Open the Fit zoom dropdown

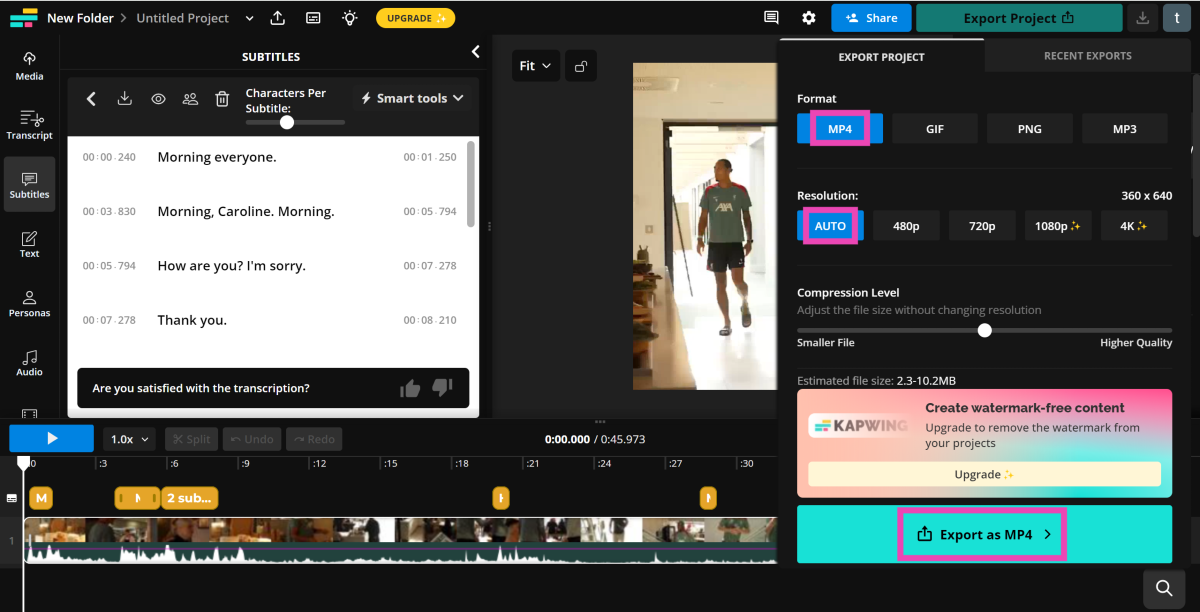[535, 67]
